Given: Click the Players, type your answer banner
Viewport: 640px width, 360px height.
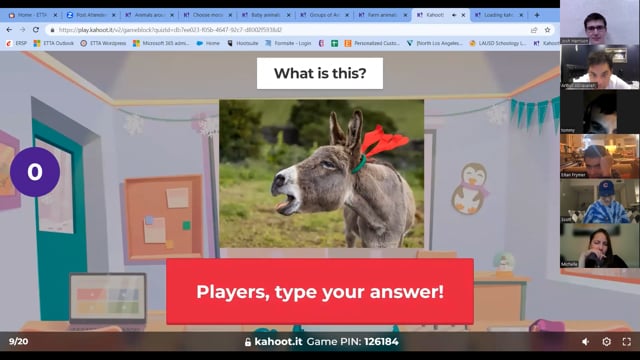Looking at the screenshot, I should click(x=320, y=291).
